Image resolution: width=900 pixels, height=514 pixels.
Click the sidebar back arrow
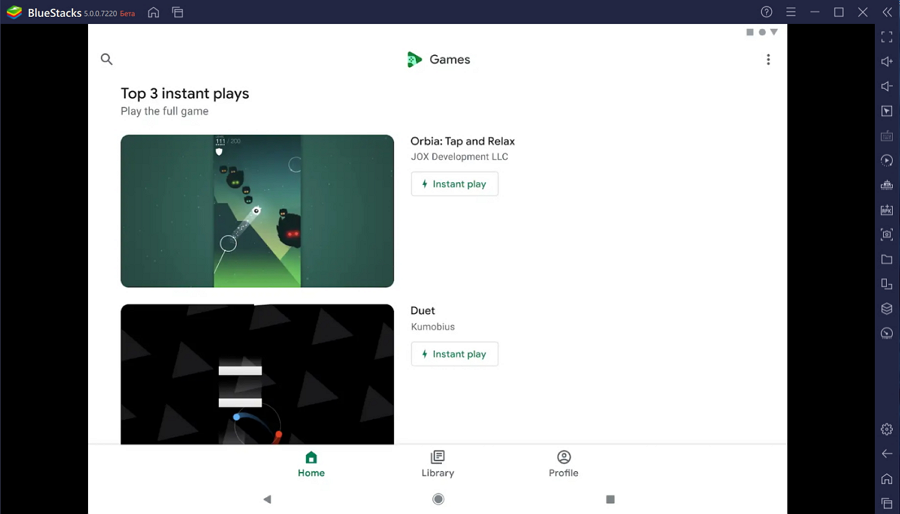tap(887, 454)
